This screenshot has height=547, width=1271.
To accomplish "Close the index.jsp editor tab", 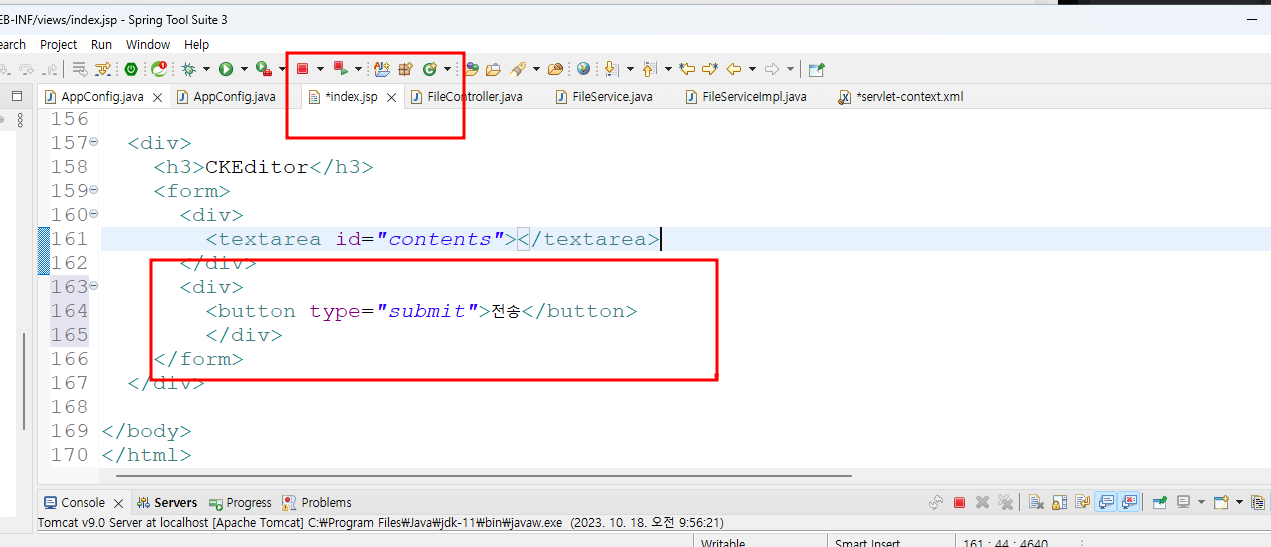I will pos(391,97).
